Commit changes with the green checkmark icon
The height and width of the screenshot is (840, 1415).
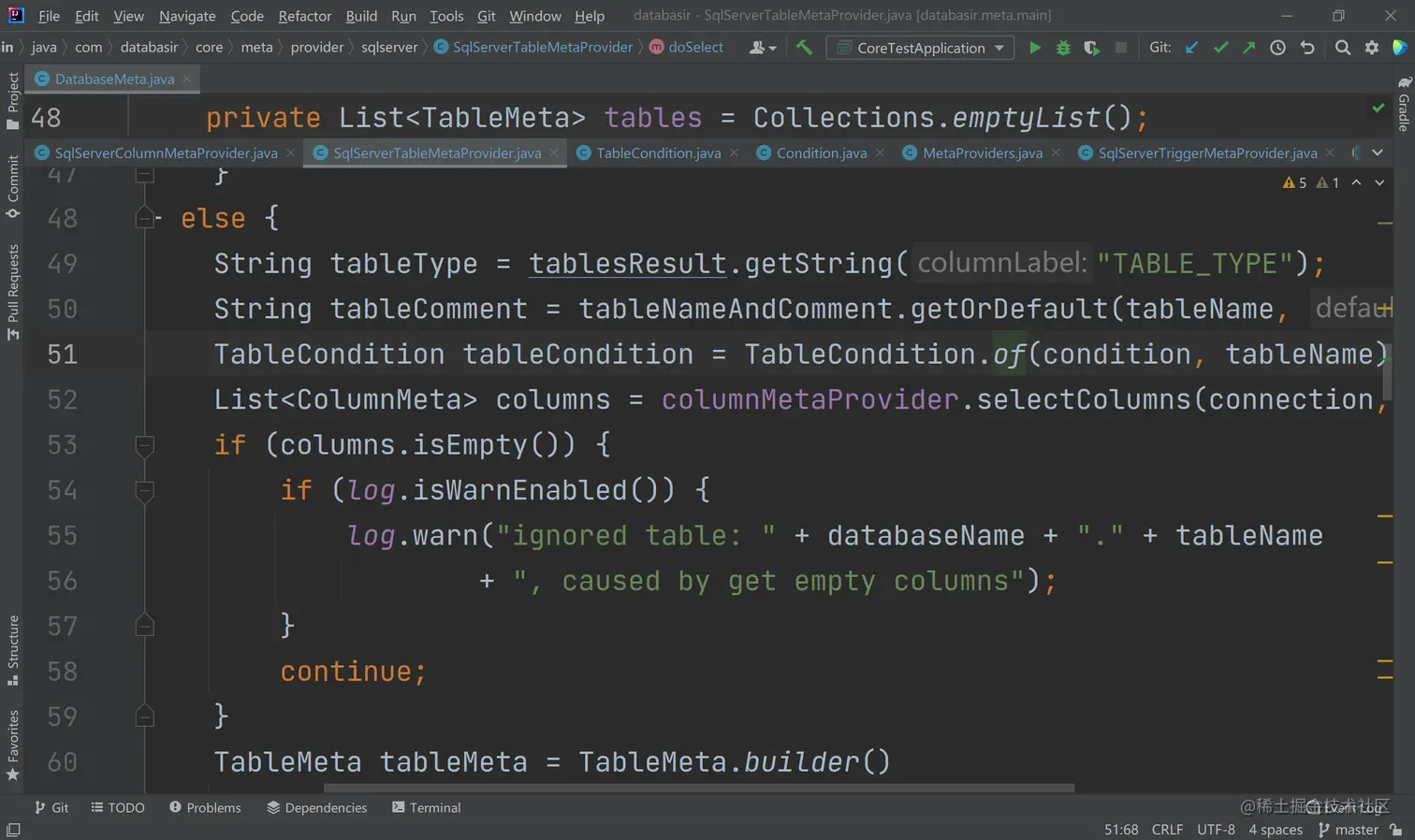pos(1220,48)
